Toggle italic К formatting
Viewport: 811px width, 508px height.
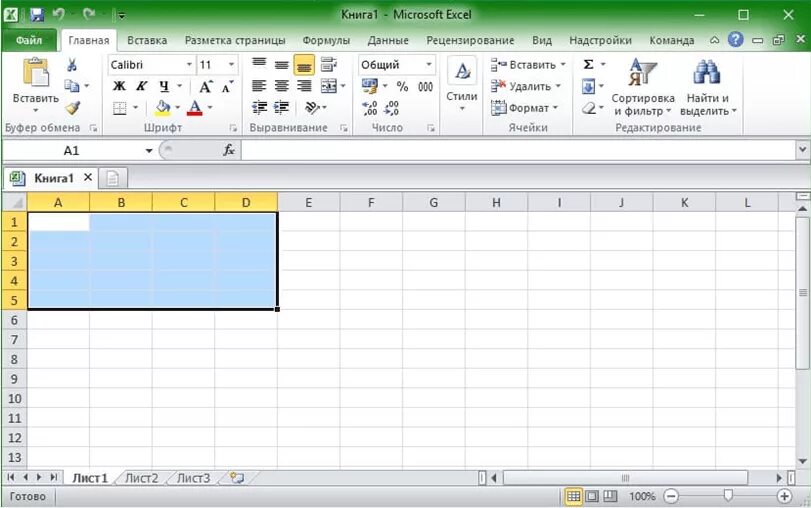(x=142, y=86)
